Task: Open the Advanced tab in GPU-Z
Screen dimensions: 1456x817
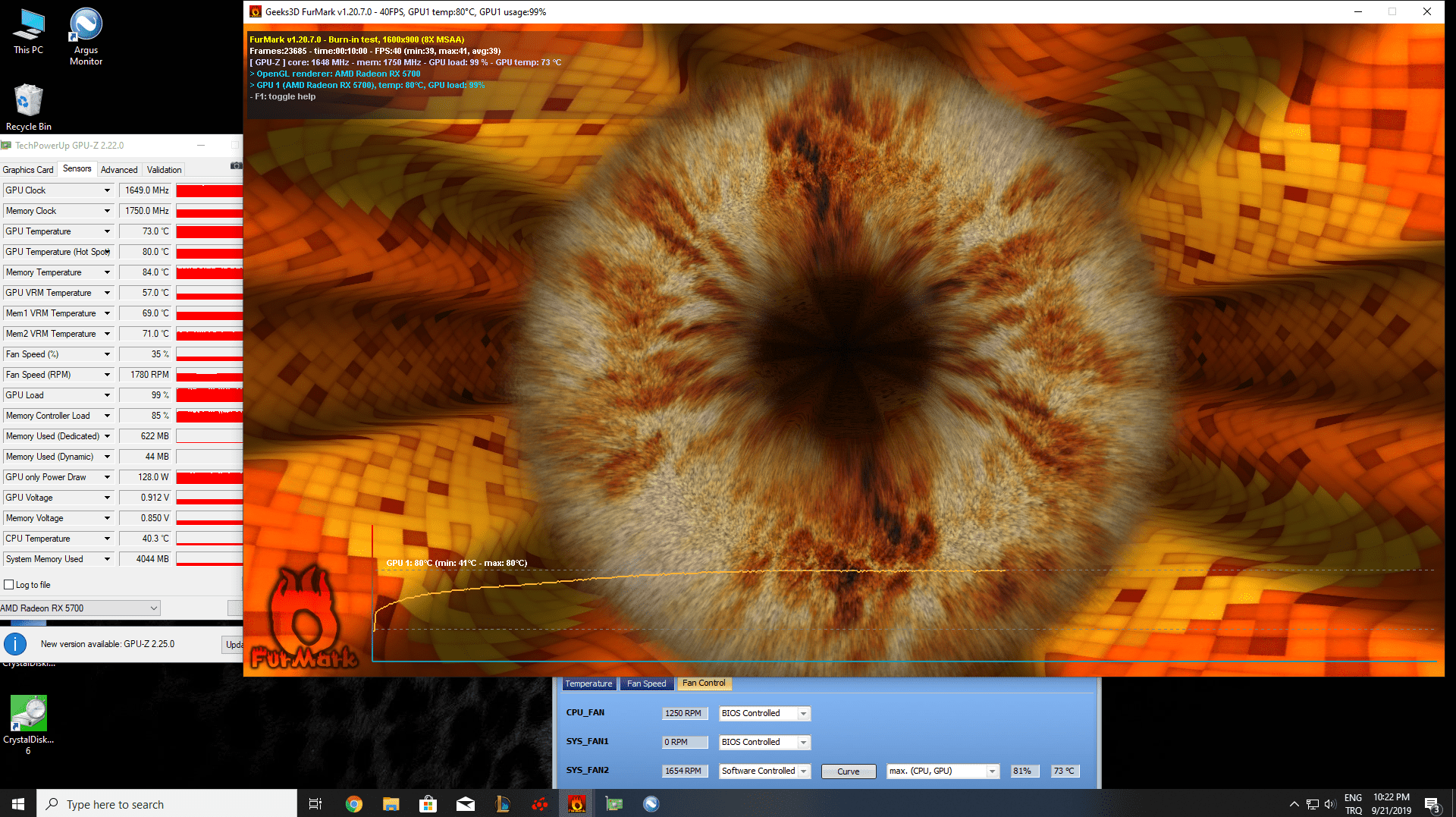Action: coord(119,170)
